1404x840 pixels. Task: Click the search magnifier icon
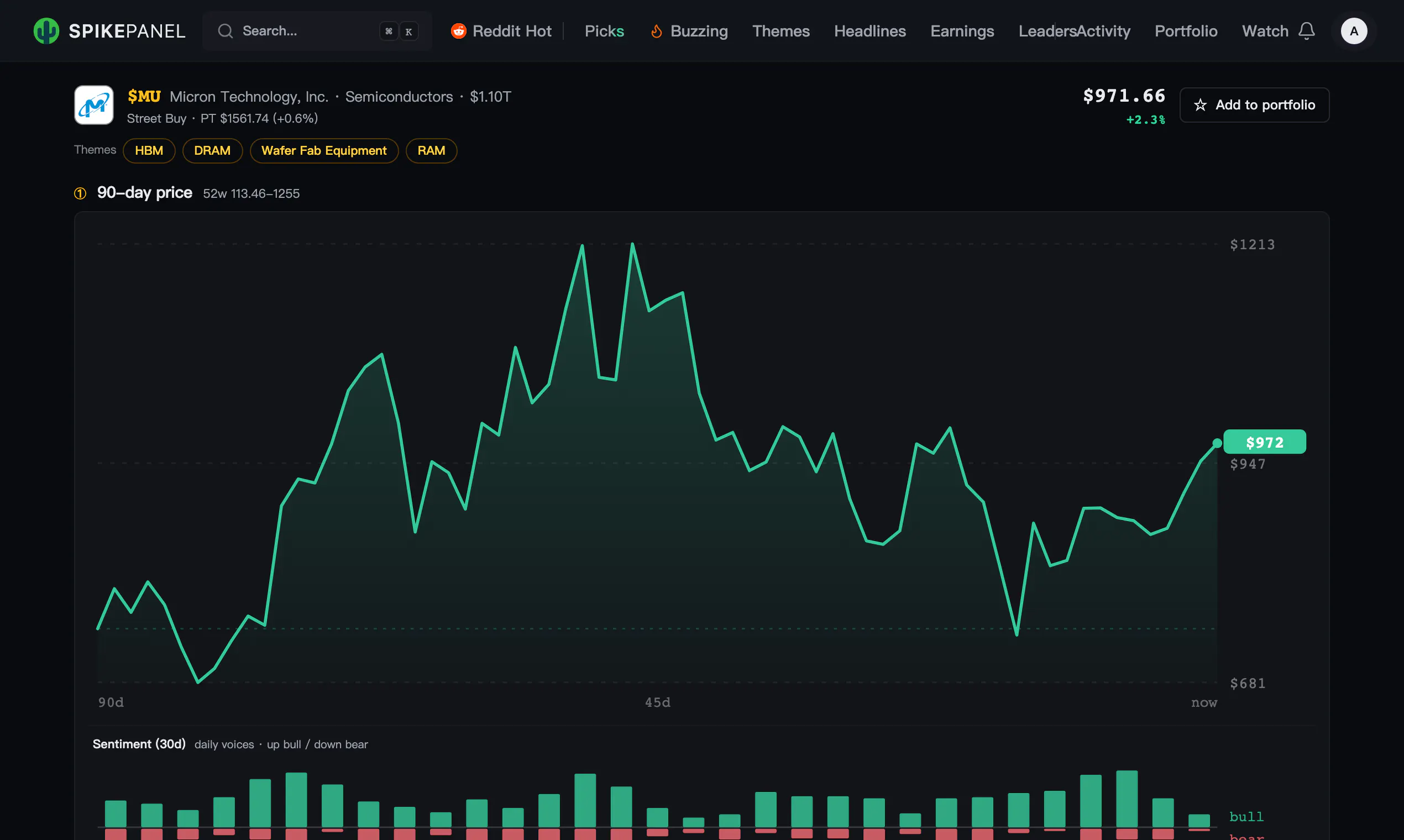226,30
